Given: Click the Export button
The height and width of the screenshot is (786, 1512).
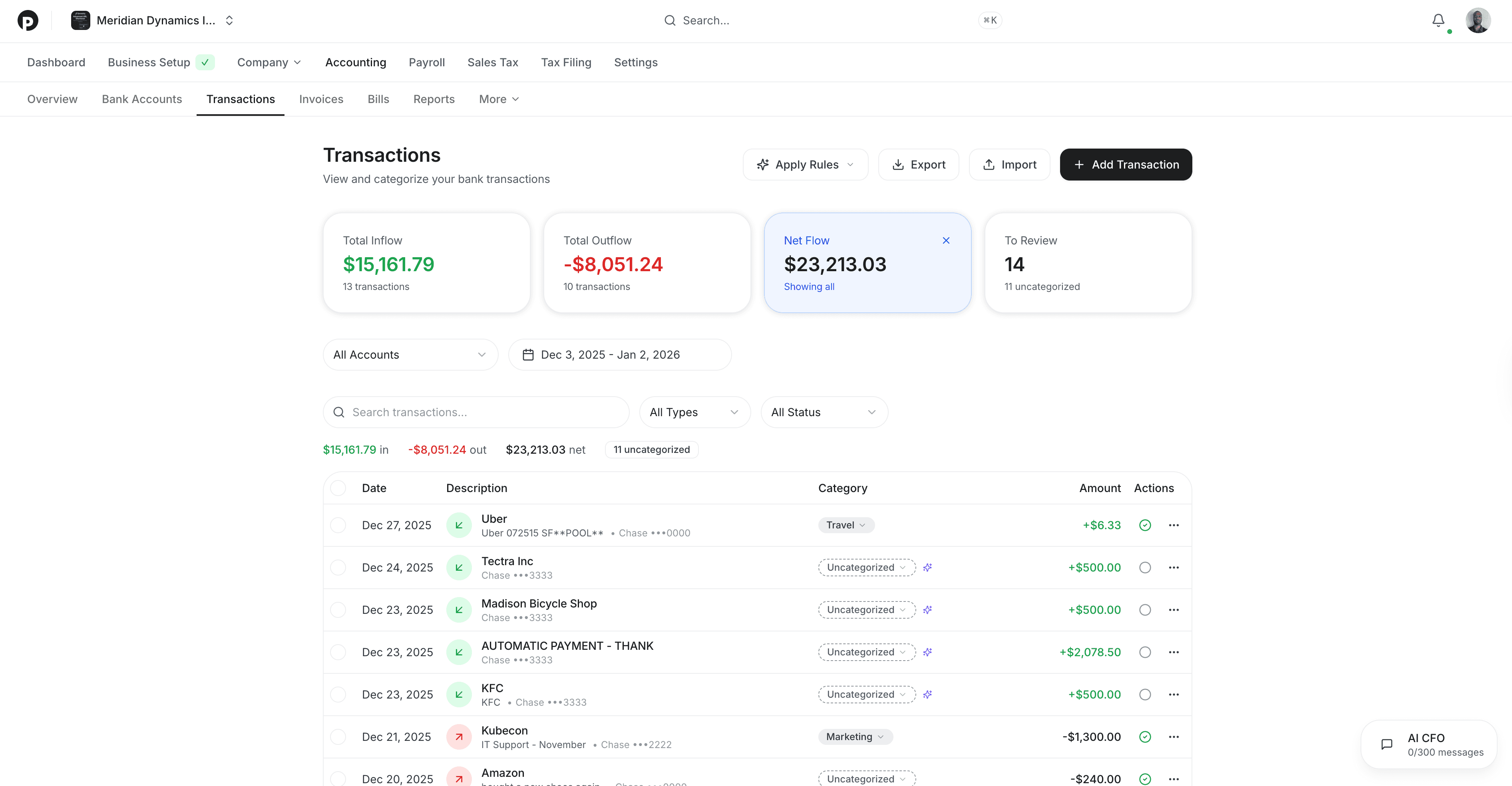Looking at the screenshot, I should click(918, 164).
